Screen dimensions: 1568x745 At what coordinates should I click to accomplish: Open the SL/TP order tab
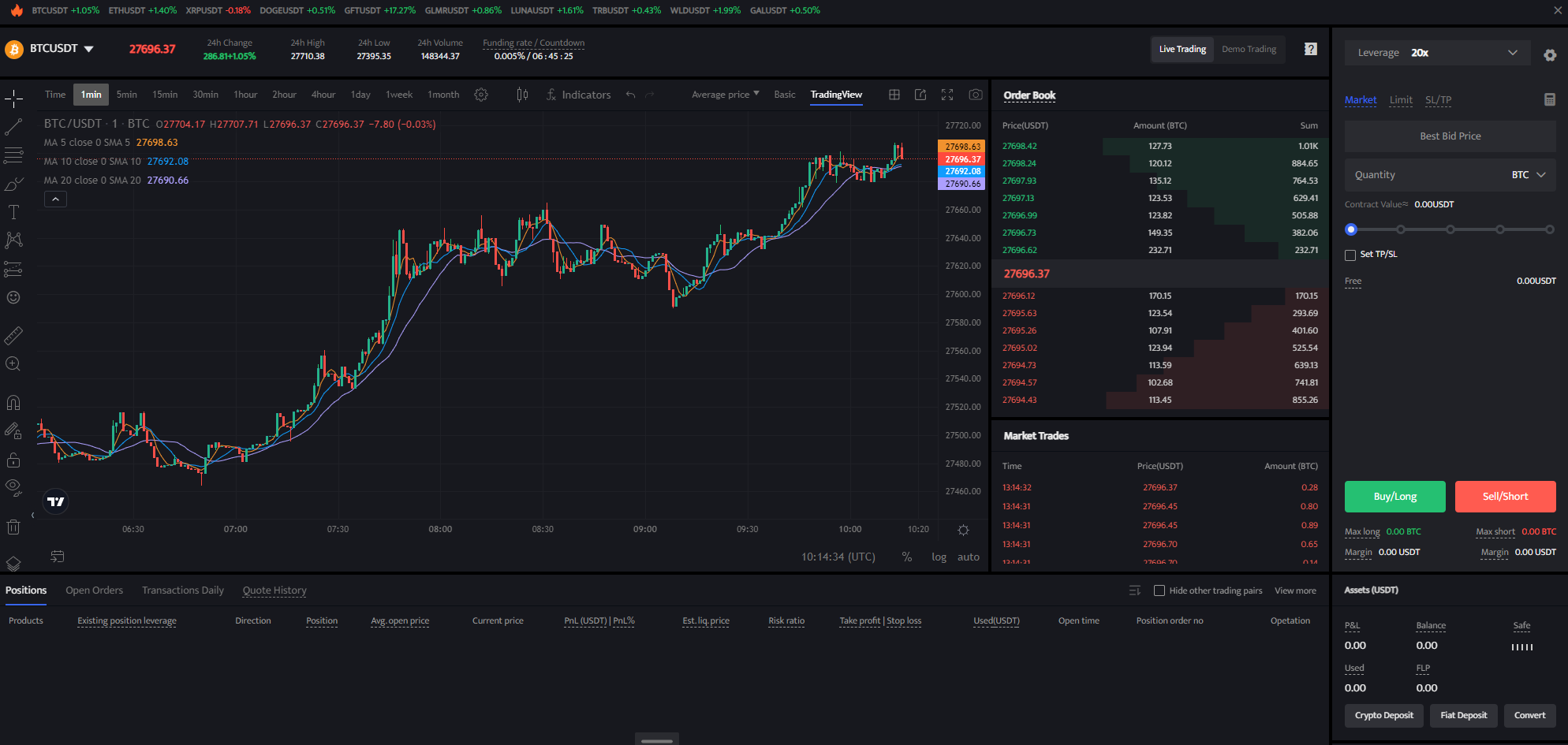[x=1438, y=100]
